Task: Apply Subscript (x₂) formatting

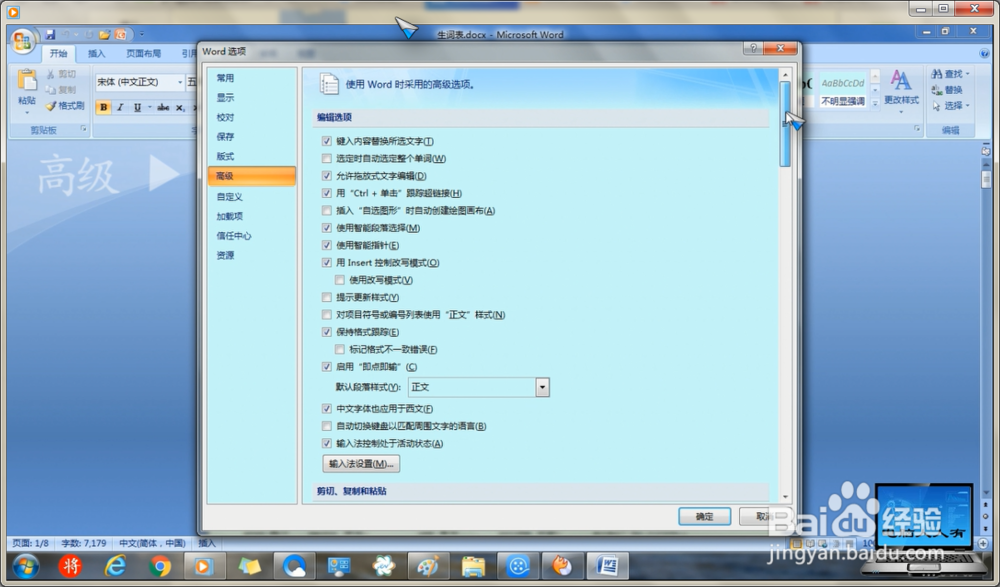Action: (x=180, y=107)
